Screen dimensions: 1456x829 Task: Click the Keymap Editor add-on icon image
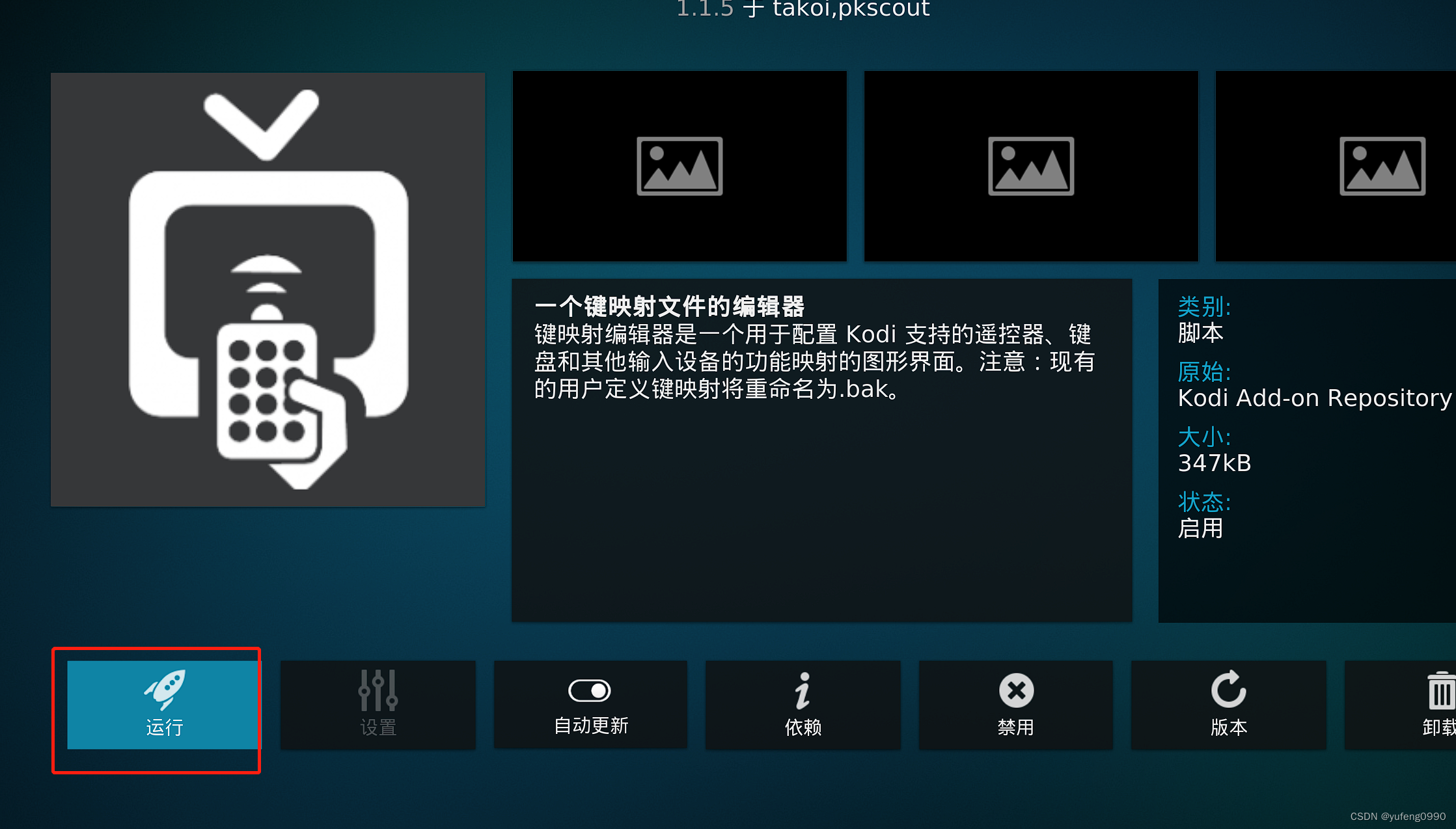268,290
